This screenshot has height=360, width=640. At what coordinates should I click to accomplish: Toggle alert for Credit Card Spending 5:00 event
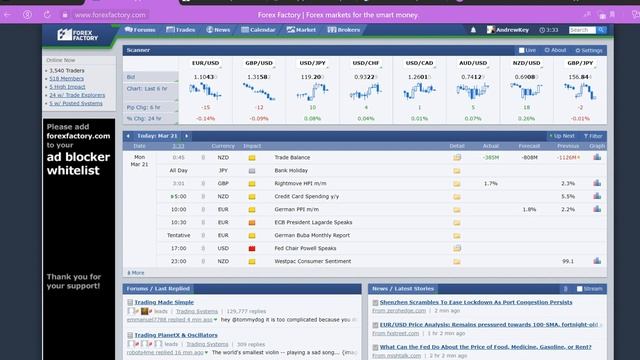[203, 197]
